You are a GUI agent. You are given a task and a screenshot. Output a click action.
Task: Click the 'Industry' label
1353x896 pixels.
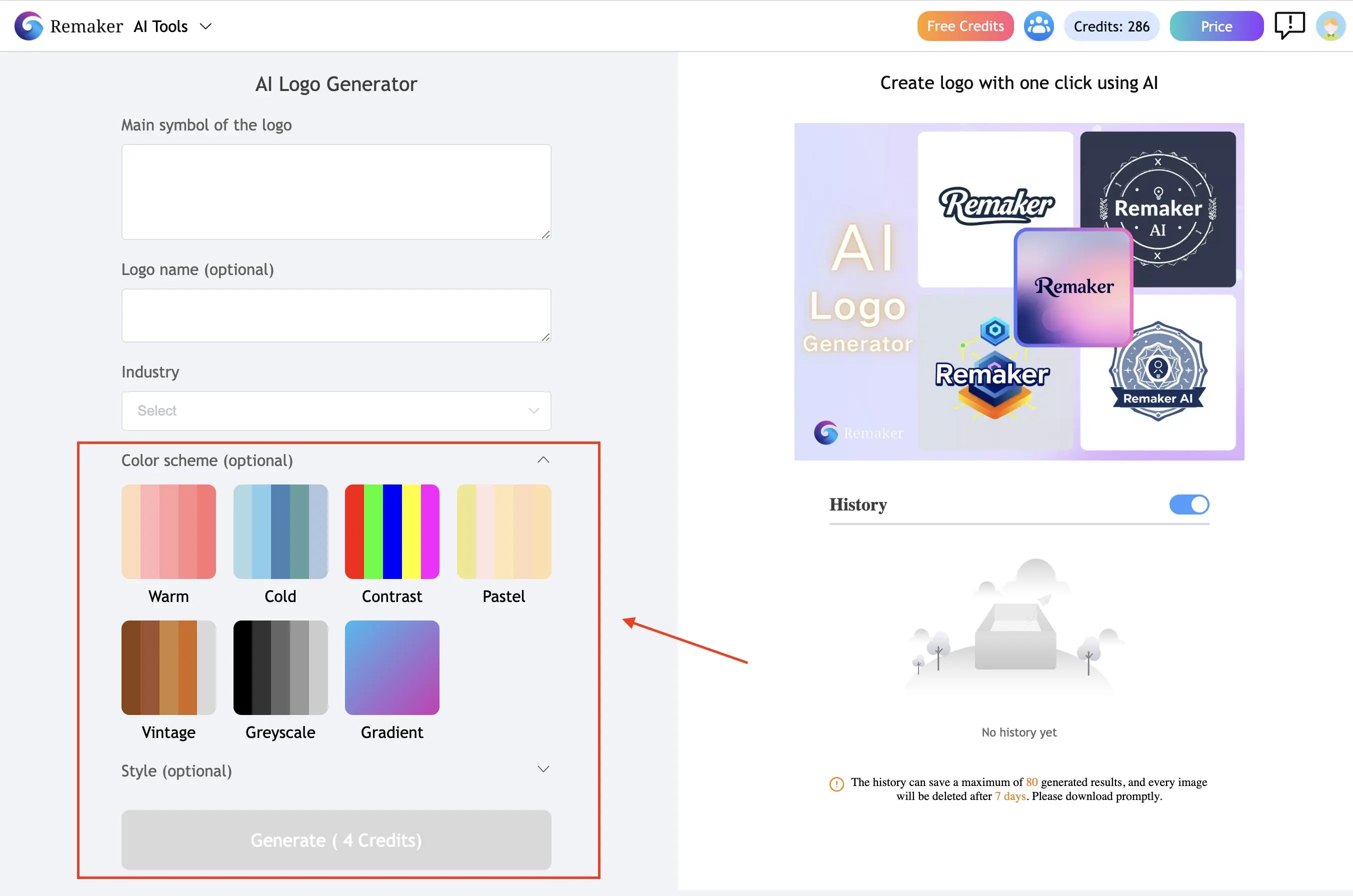[150, 372]
